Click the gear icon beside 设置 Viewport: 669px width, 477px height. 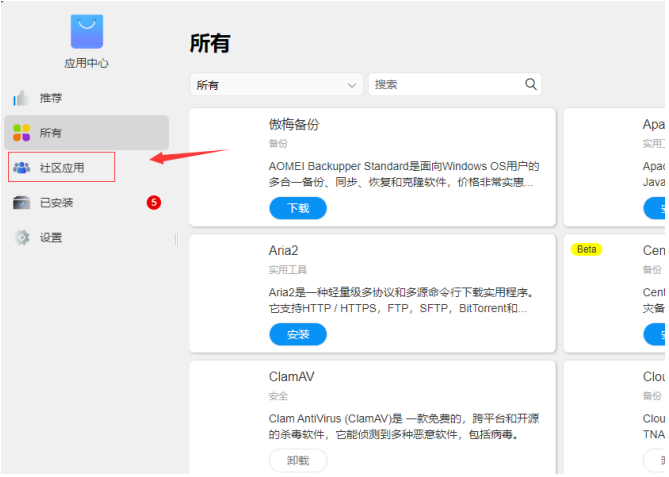click(22, 238)
